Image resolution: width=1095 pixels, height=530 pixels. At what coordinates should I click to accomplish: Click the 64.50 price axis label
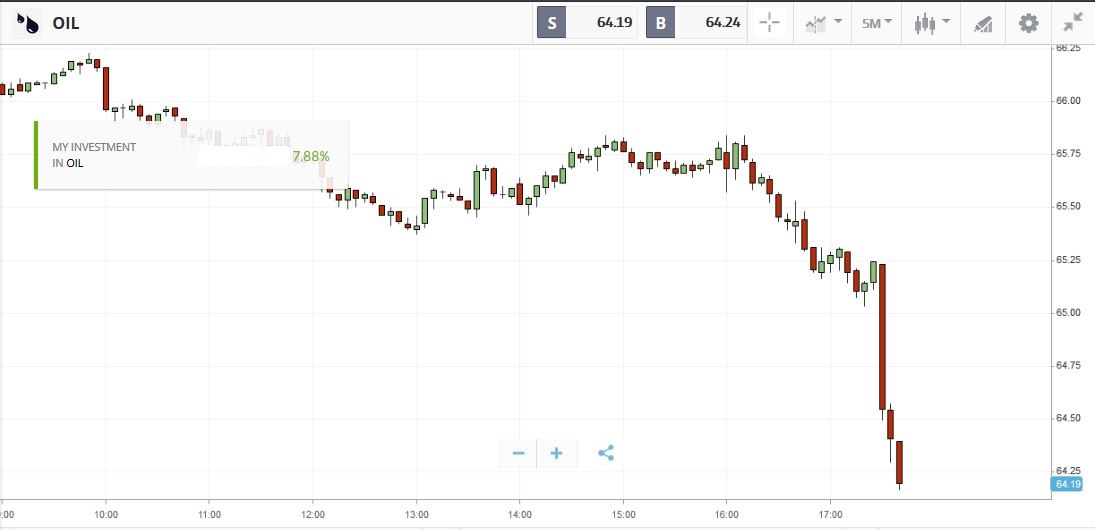(1068, 418)
